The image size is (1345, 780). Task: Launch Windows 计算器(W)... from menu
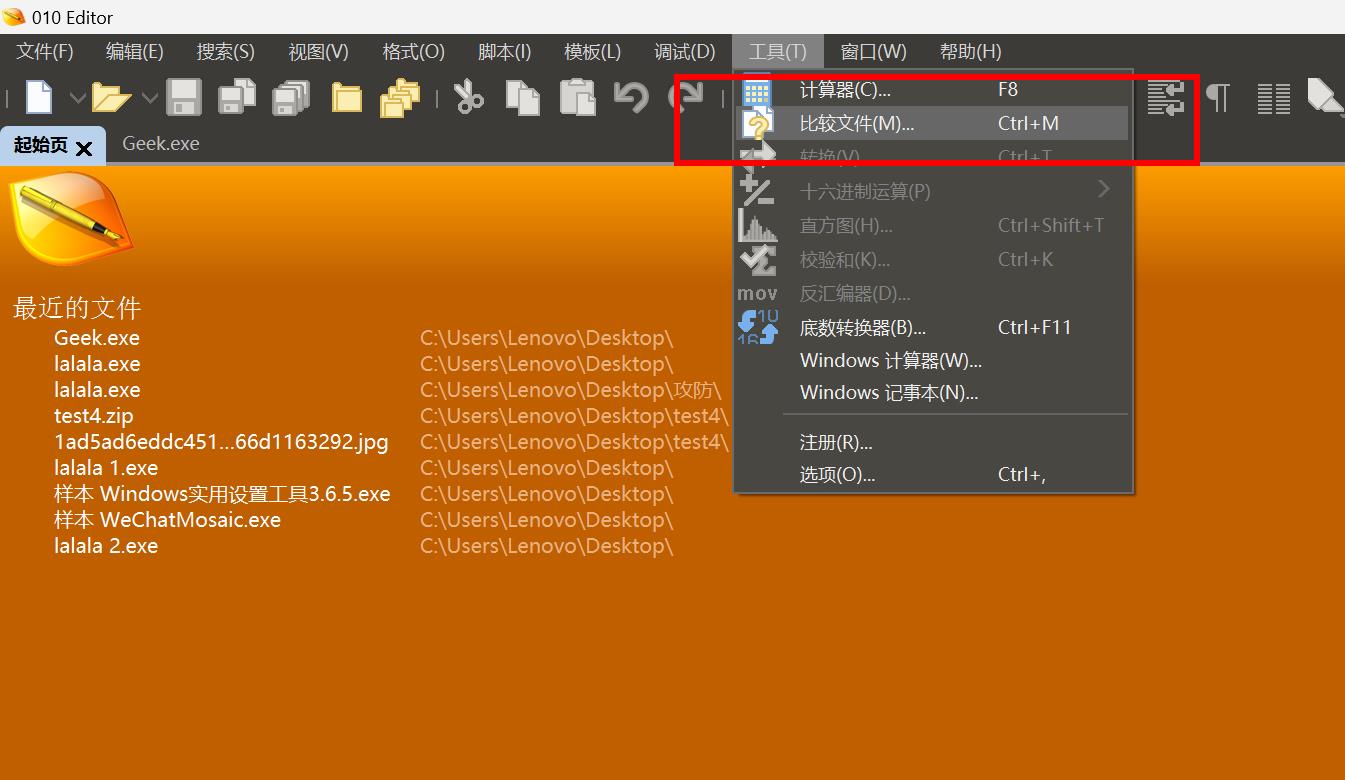(x=932, y=360)
